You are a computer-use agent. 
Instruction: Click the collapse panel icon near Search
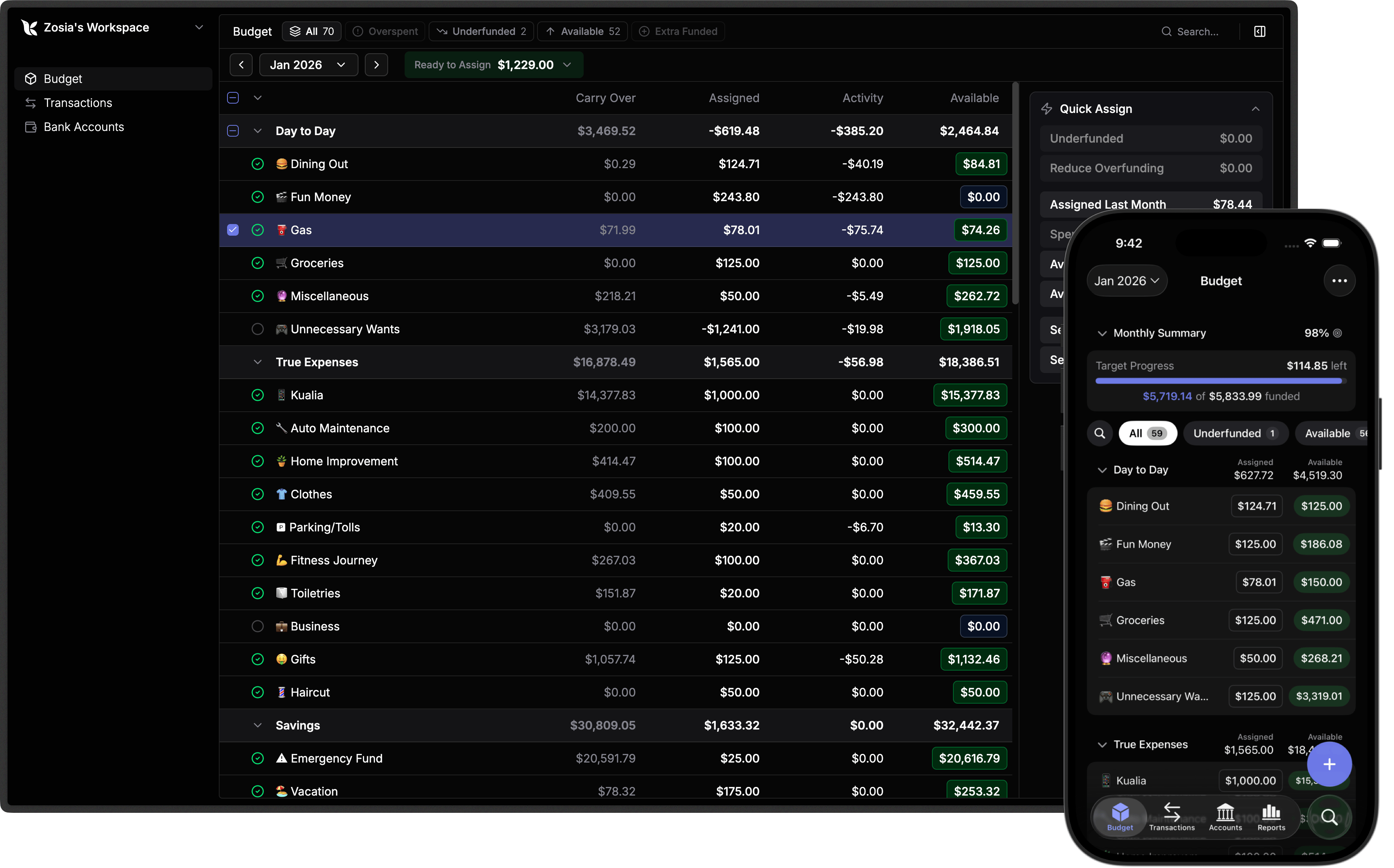tap(1259, 32)
